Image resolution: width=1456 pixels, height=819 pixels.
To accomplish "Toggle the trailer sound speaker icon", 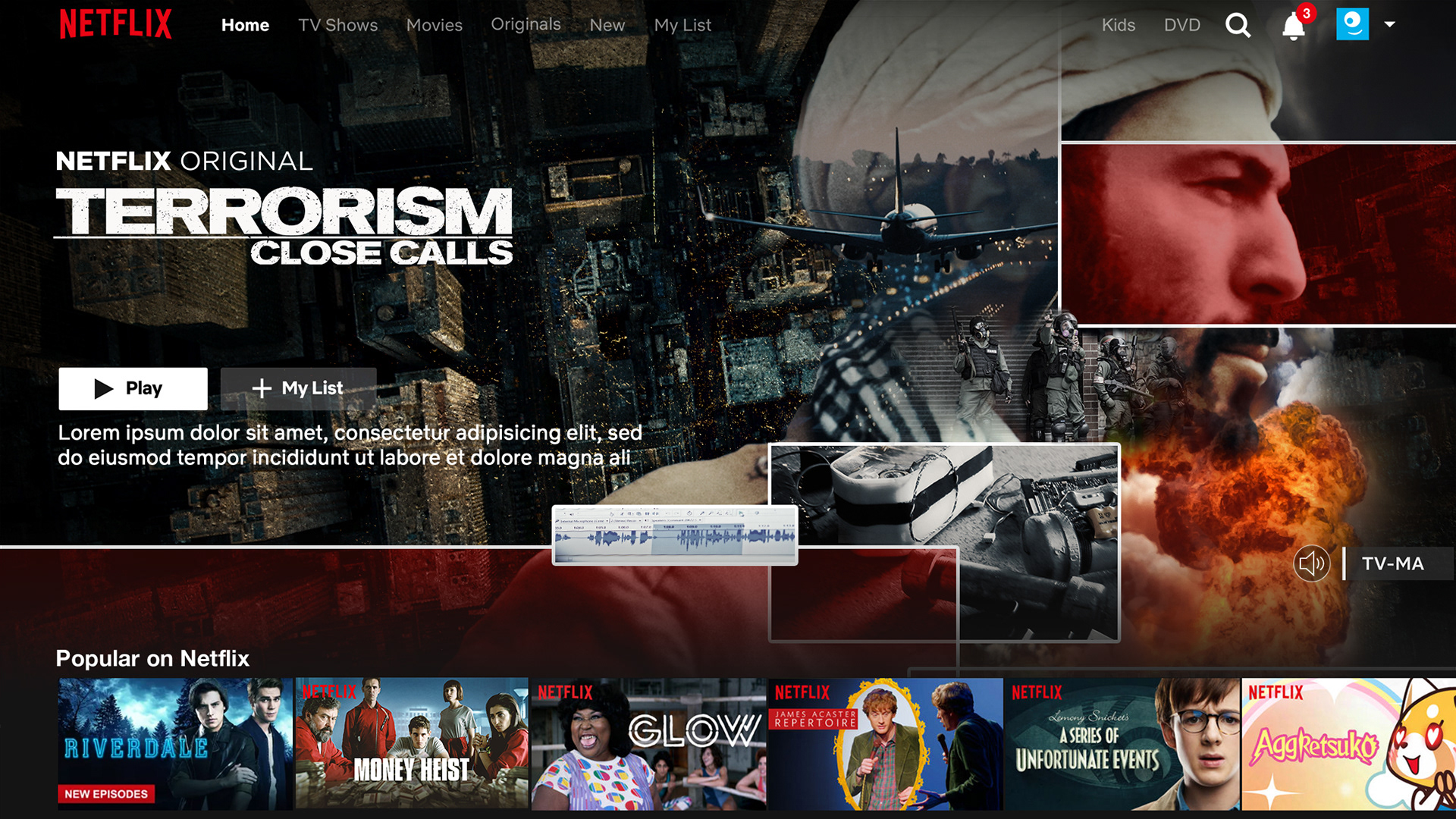I will 1311,563.
